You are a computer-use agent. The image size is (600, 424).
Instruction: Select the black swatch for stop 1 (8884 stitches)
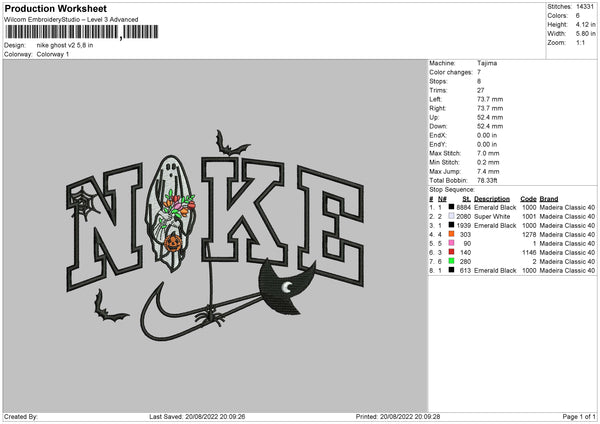[452, 207]
